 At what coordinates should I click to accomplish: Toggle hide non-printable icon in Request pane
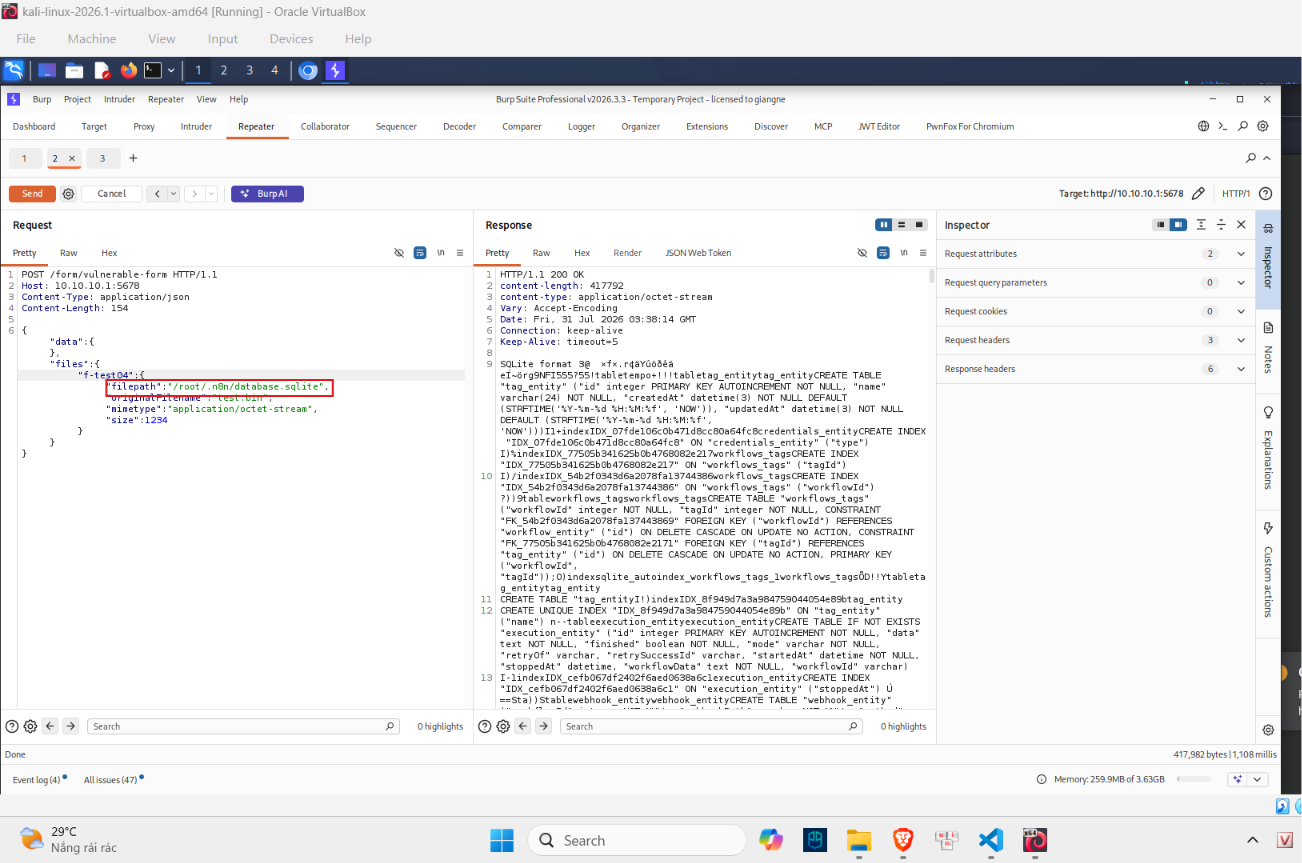click(x=399, y=253)
